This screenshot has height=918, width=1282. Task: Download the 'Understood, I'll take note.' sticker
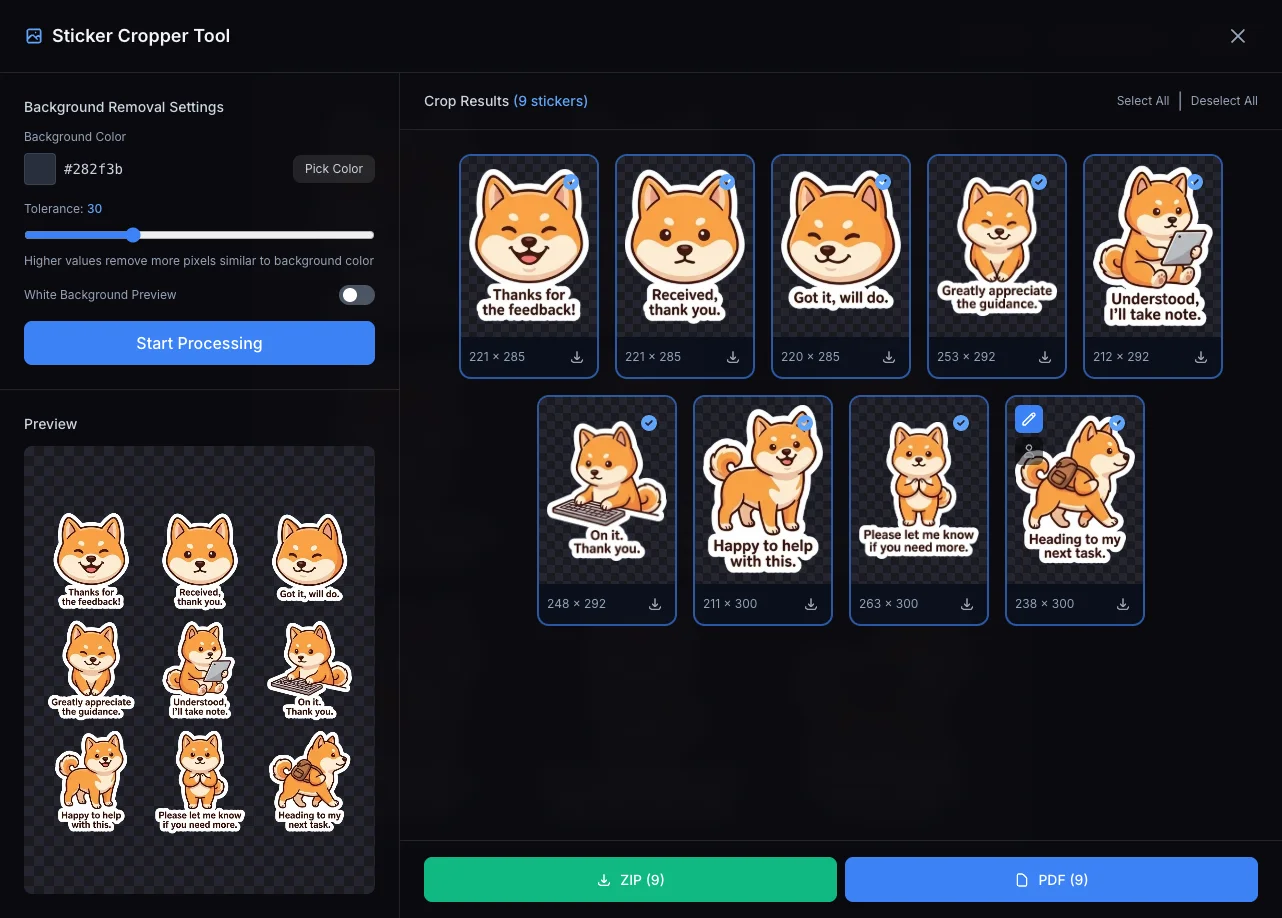(x=1201, y=357)
